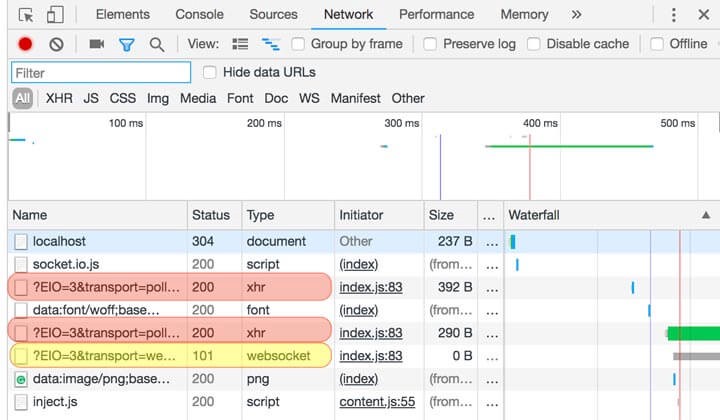Screen dimensions: 720x420
Task: Click the capture screenshots camera icon
Action: coord(97,44)
